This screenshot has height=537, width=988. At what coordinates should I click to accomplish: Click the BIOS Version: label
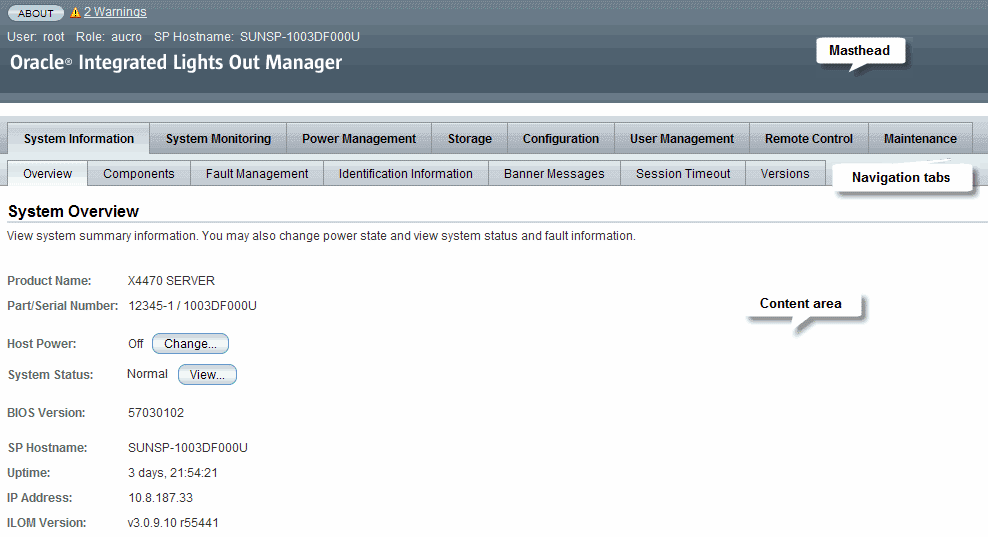click(46, 413)
